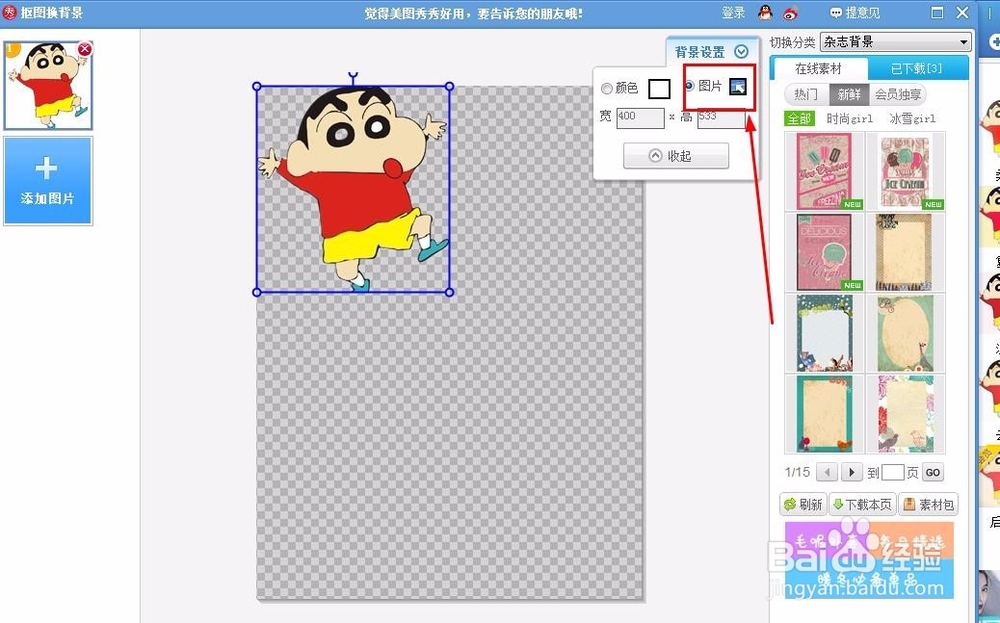Pick the floral birds cream background
The width and height of the screenshot is (1000, 623).
pos(905,414)
